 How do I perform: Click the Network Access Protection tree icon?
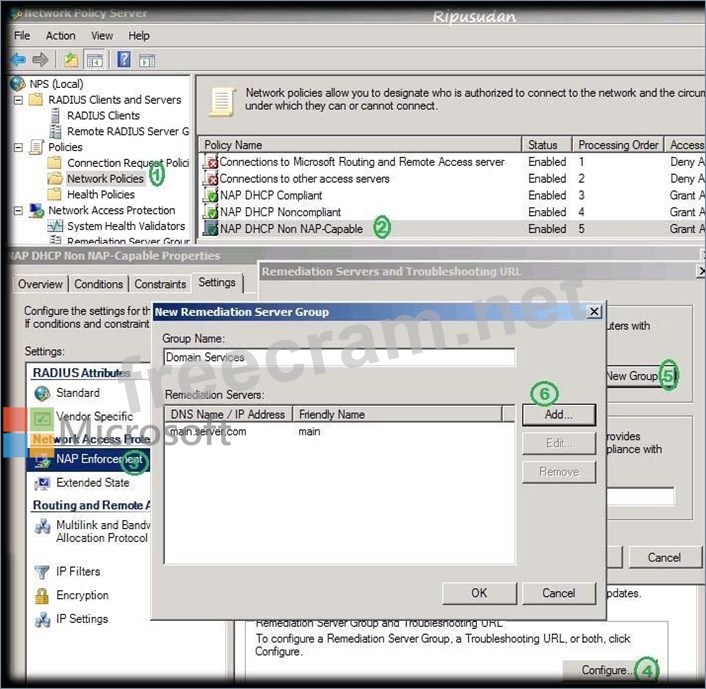[x=36, y=210]
